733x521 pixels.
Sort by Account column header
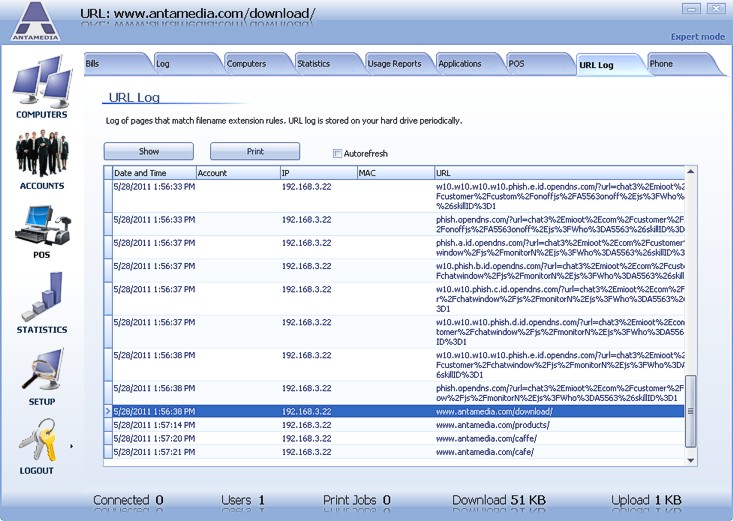tap(238, 173)
